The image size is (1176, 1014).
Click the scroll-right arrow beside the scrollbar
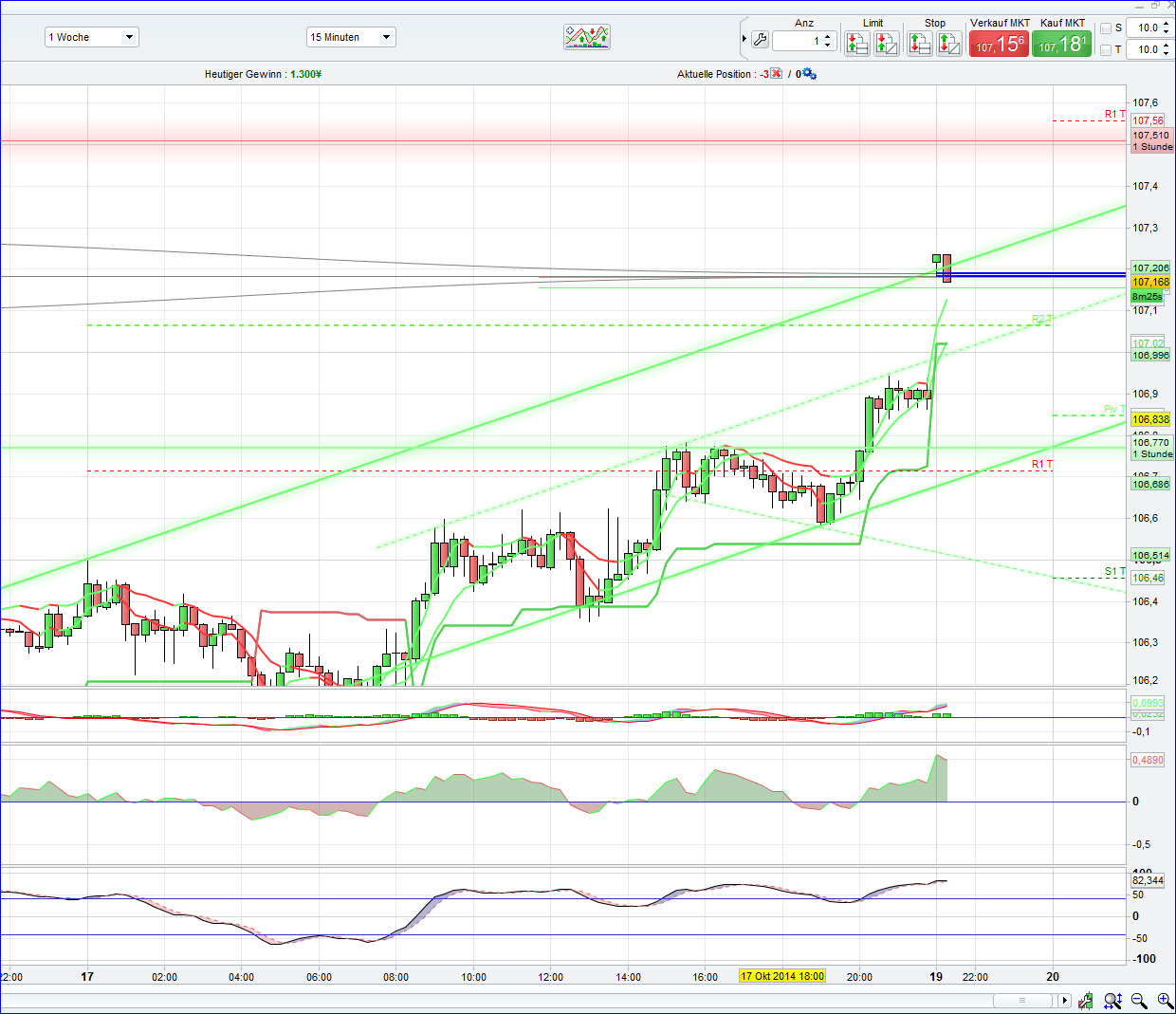click(x=1064, y=1001)
